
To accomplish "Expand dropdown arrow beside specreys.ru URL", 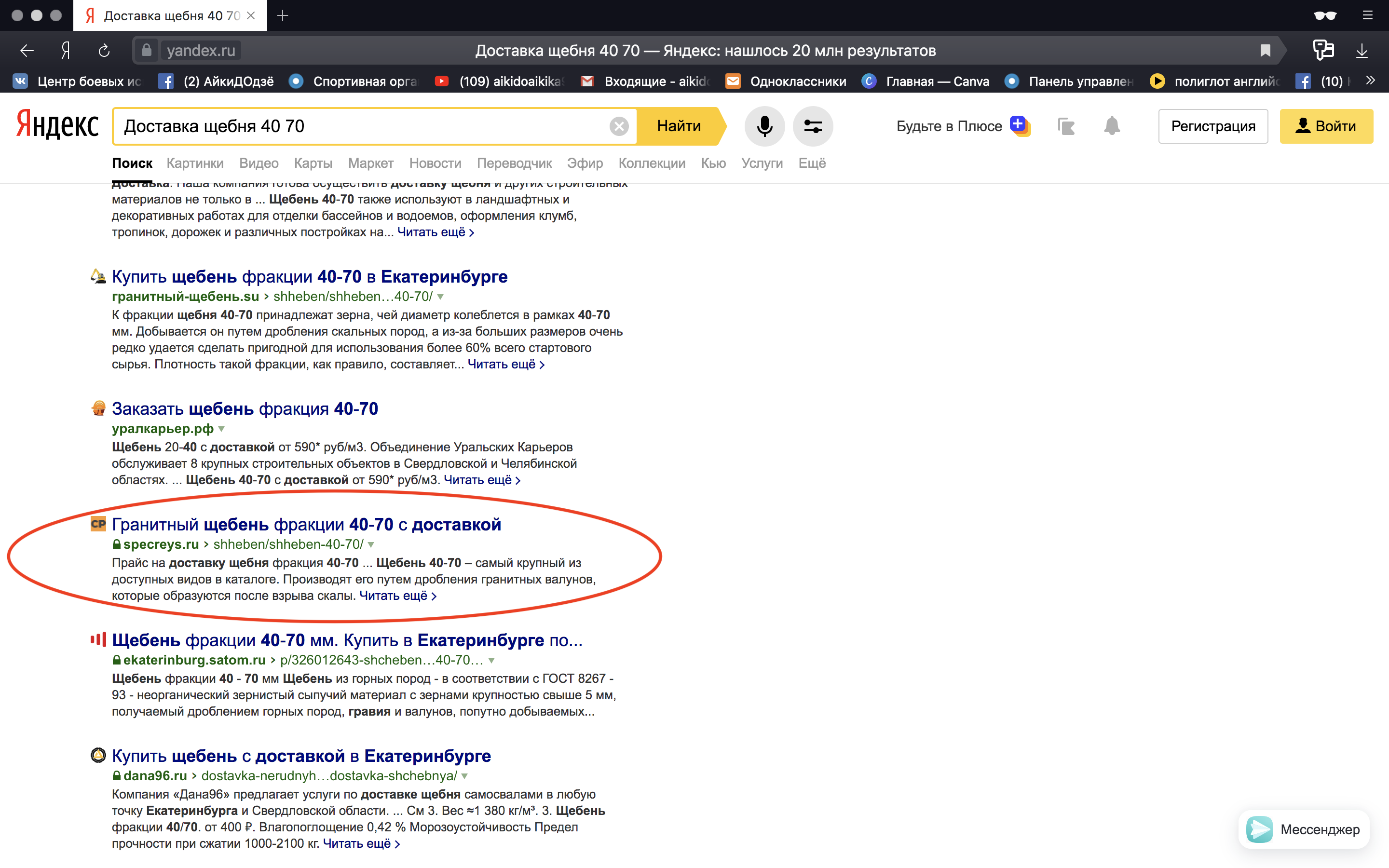I will (x=371, y=544).
